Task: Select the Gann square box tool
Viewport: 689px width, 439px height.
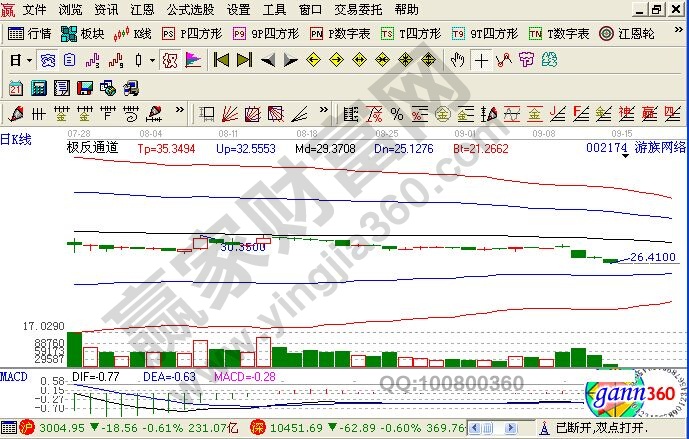Action: [x=252, y=114]
